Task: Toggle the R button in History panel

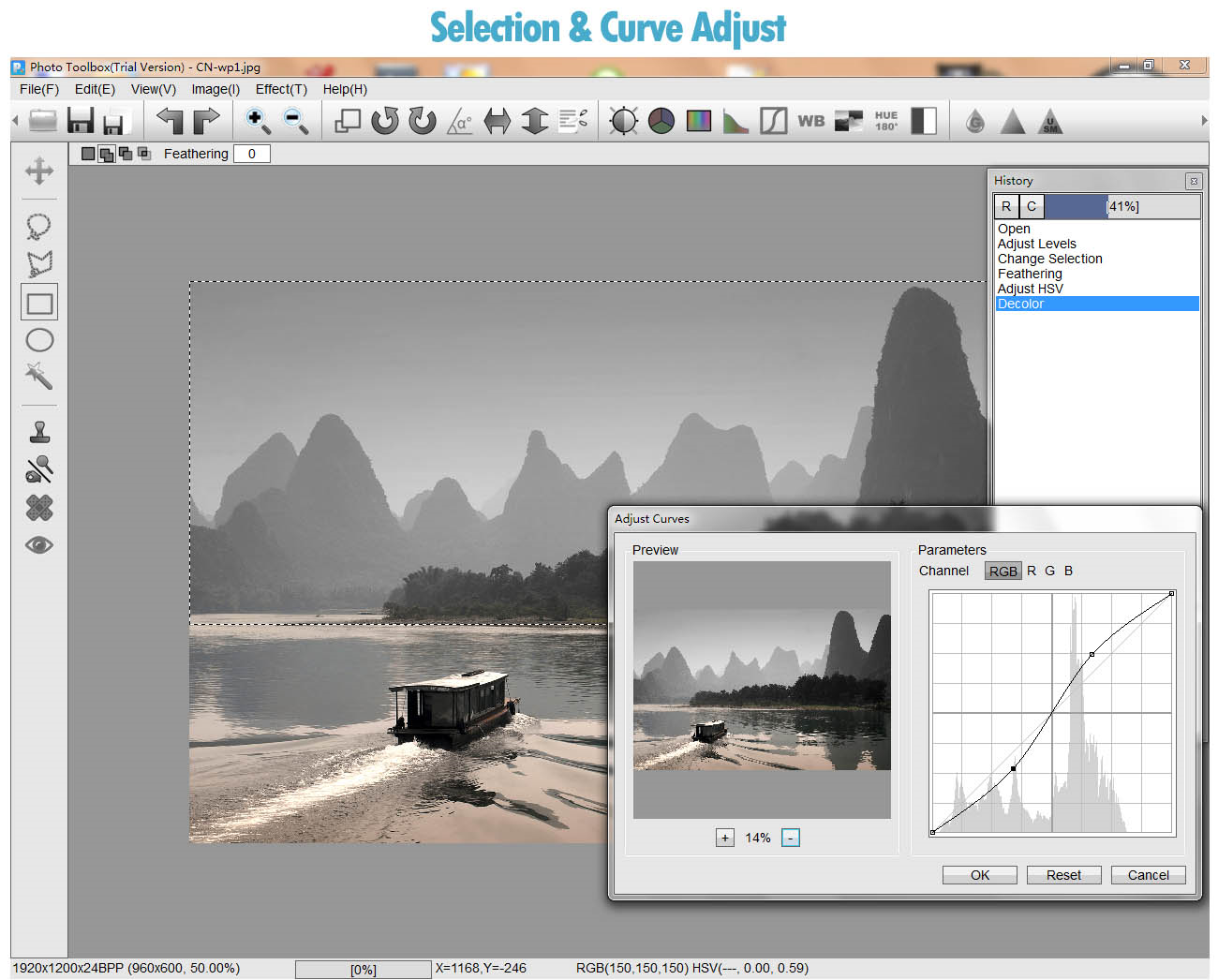Action: (x=1006, y=207)
